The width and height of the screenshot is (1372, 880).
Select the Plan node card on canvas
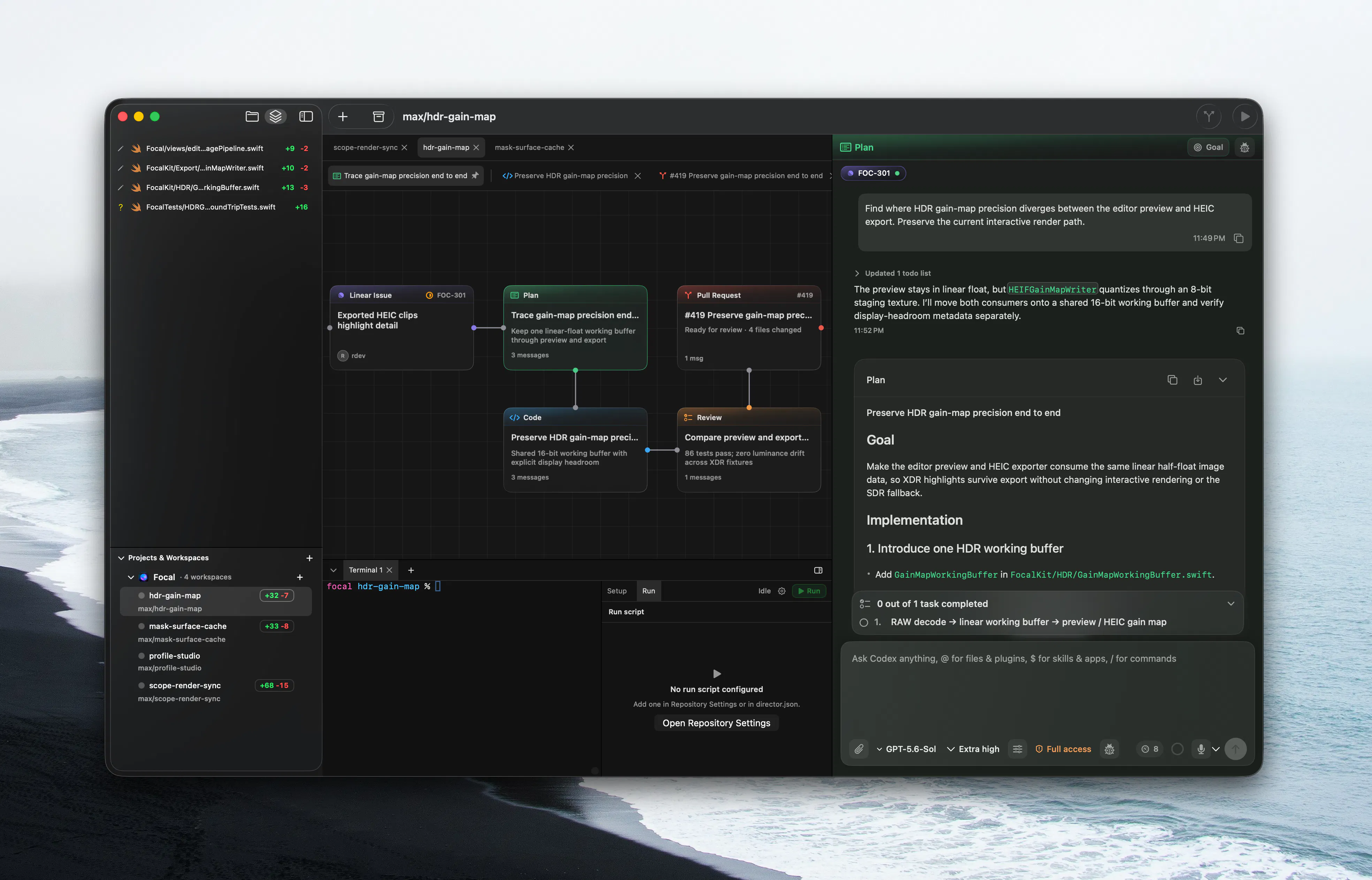575,327
